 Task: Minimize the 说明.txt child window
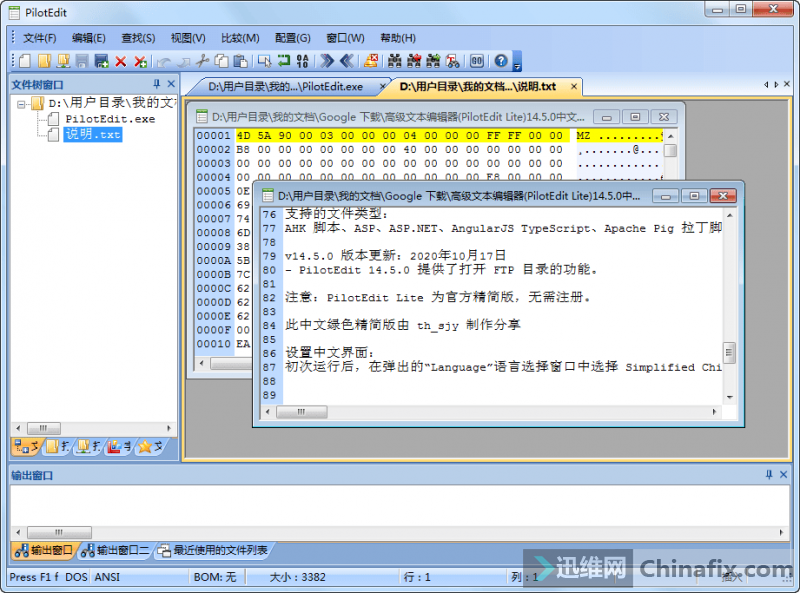tap(665, 196)
